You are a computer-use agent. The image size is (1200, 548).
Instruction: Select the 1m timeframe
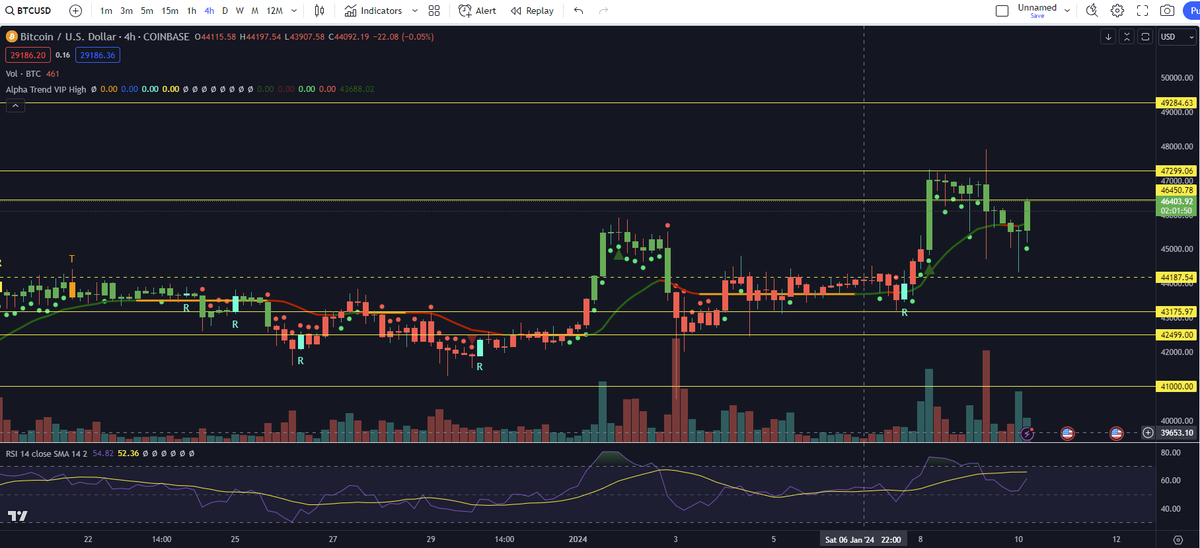pyautogui.click(x=106, y=10)
